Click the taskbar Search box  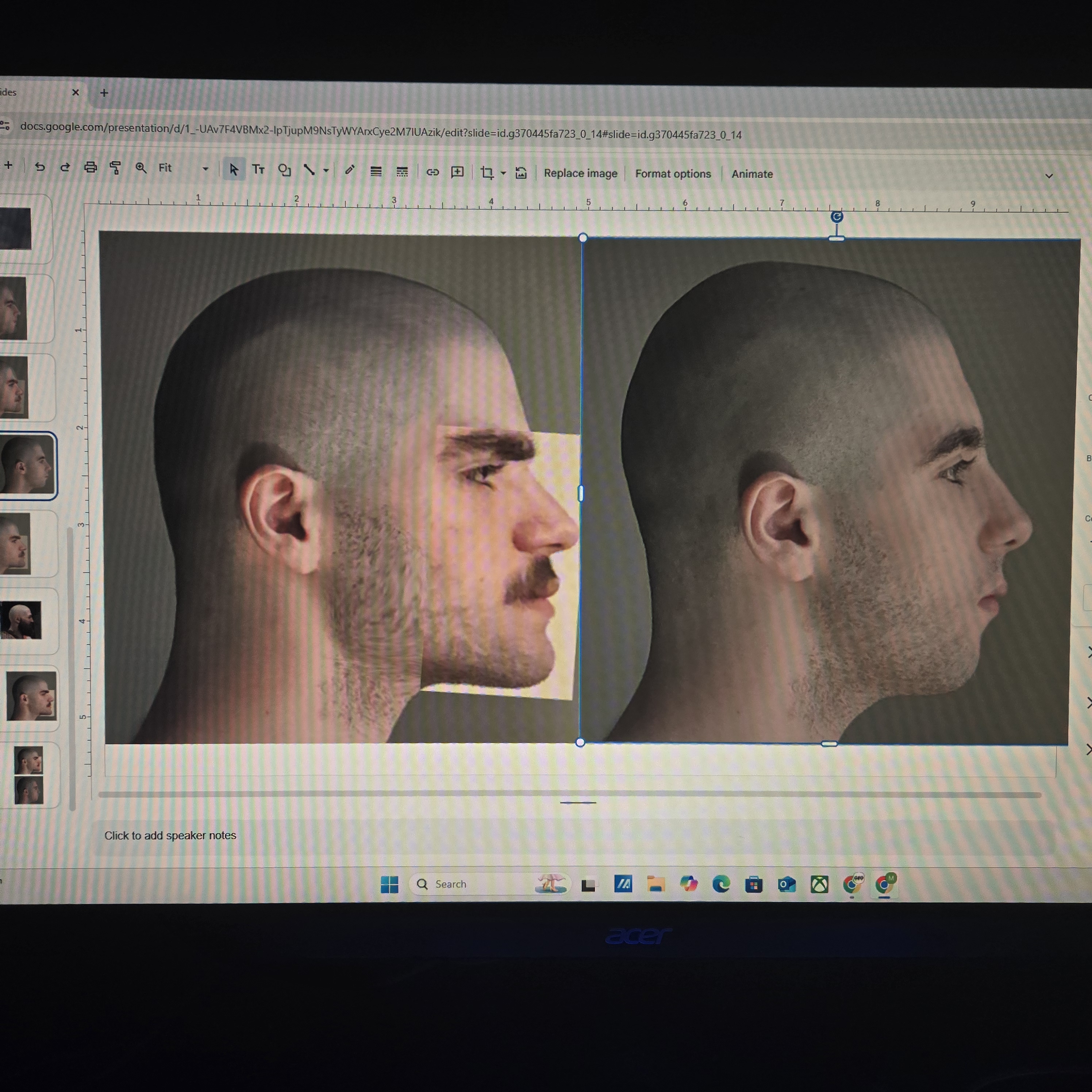click(x=489, y=884)
